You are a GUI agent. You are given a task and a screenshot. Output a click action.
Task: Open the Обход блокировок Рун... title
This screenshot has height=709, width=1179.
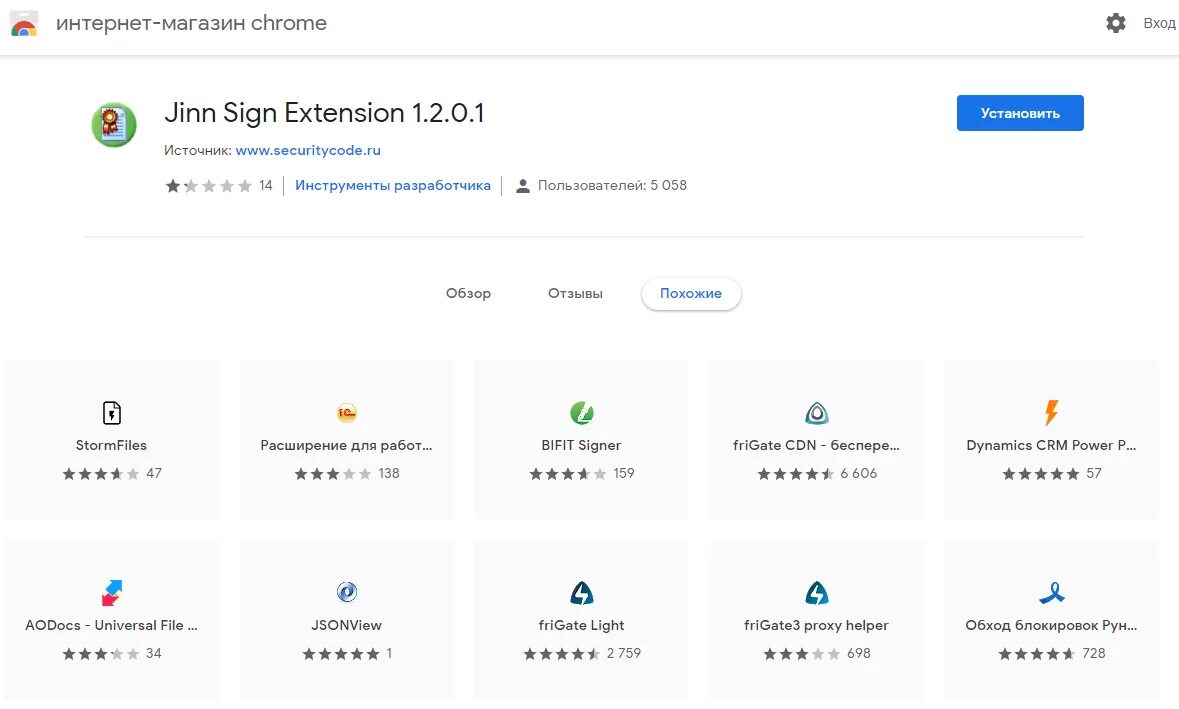tap(1051, 626)
